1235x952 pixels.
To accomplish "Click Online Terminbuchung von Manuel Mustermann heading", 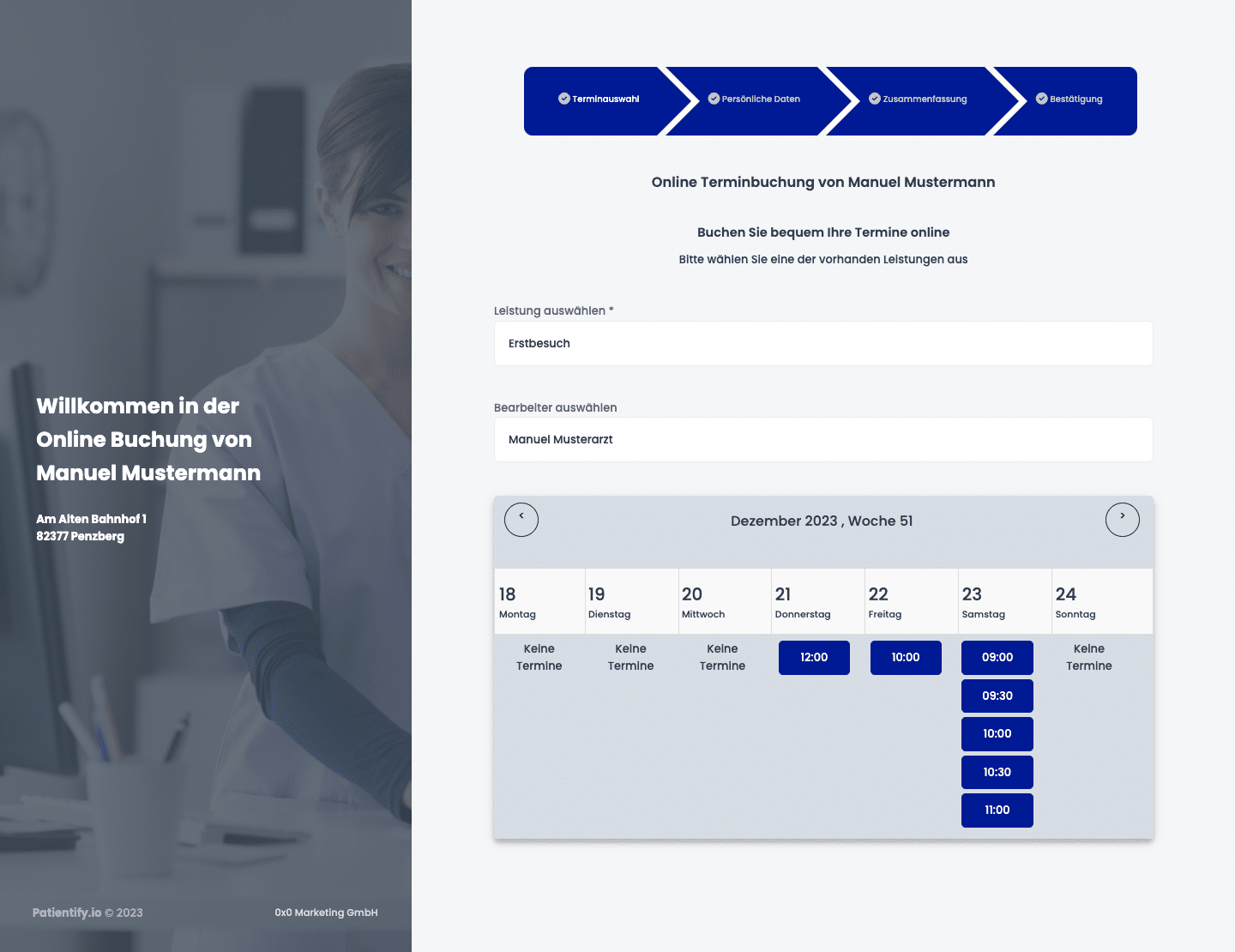I will 823,182.
